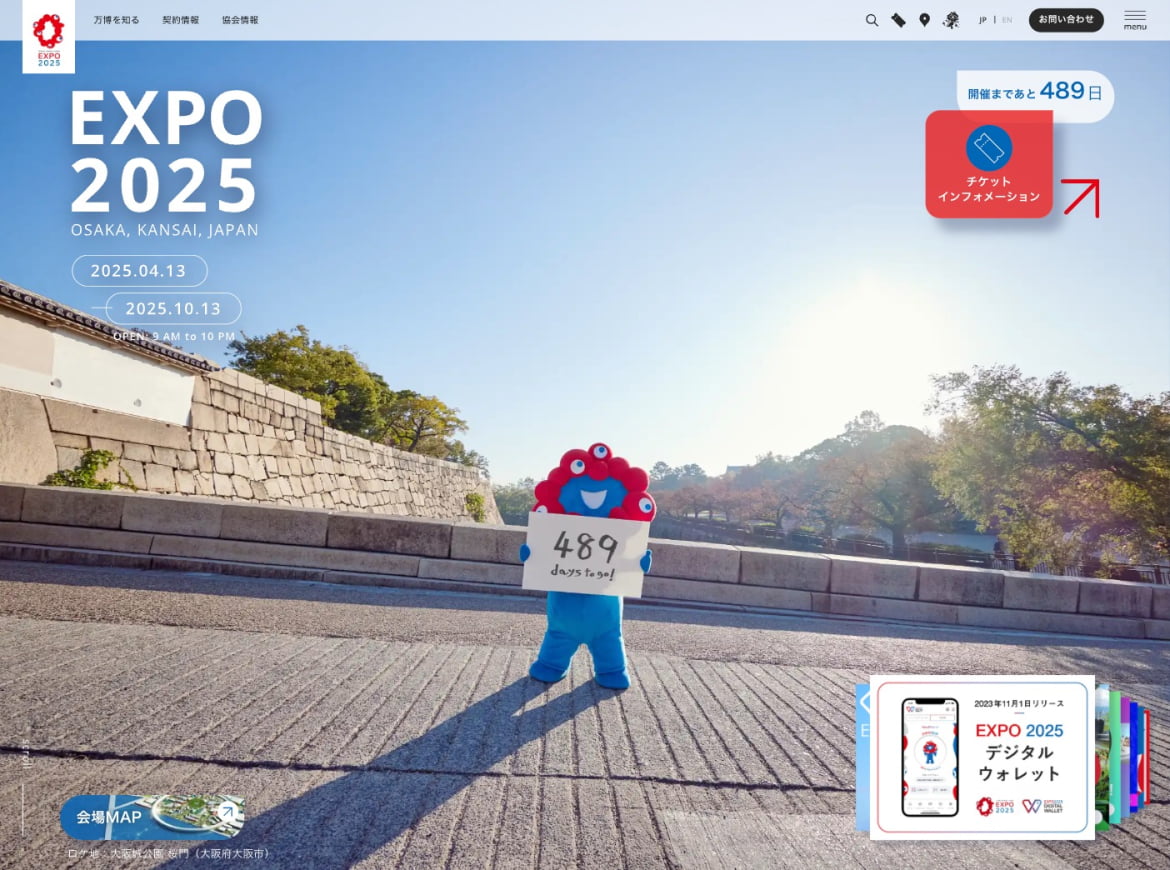This screenshot has width=1170, height=870.
Task: Click the OPEN: 9 AM to 10 PM text
Action: (x=174, y=337)
